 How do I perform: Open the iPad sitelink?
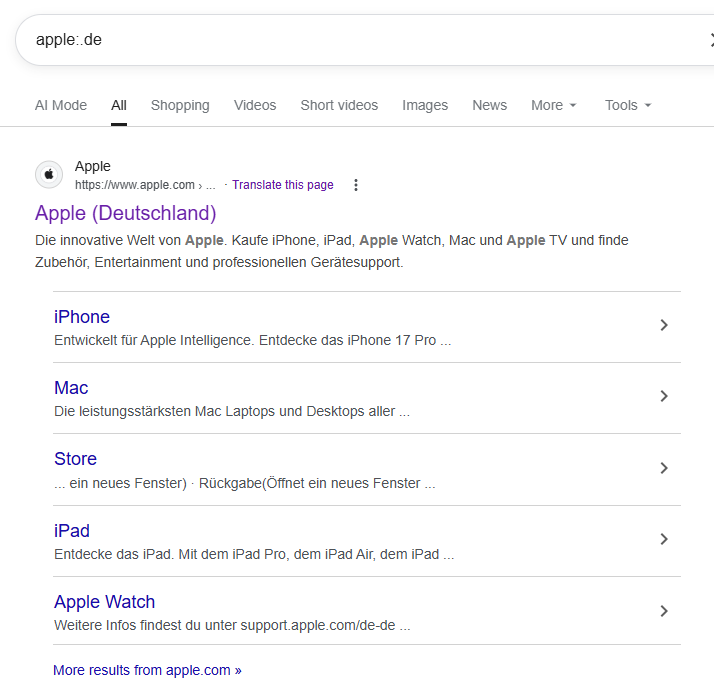pyautogui.click(x=72, y=531)
